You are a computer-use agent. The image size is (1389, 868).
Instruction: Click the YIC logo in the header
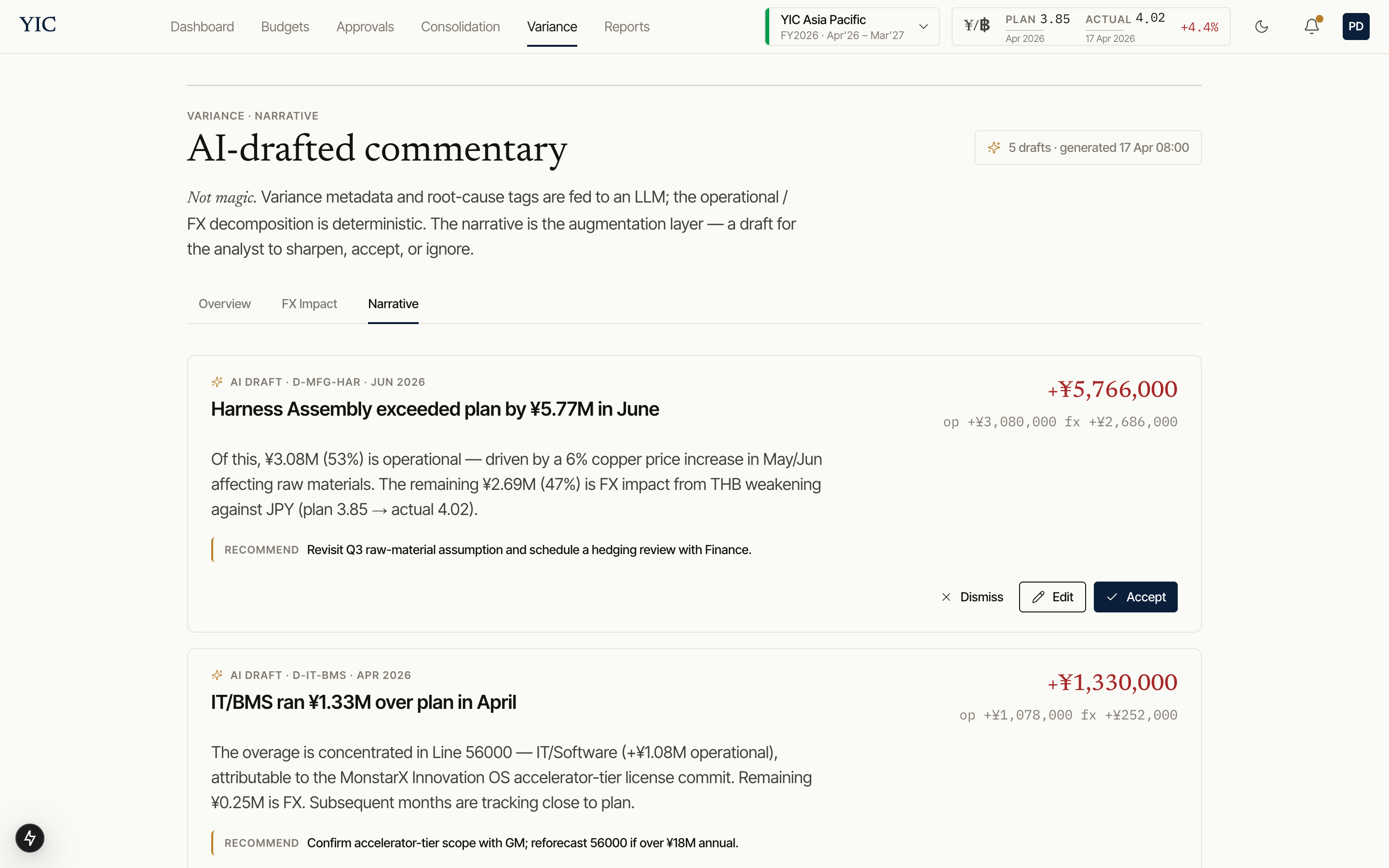tap(37, 25)
